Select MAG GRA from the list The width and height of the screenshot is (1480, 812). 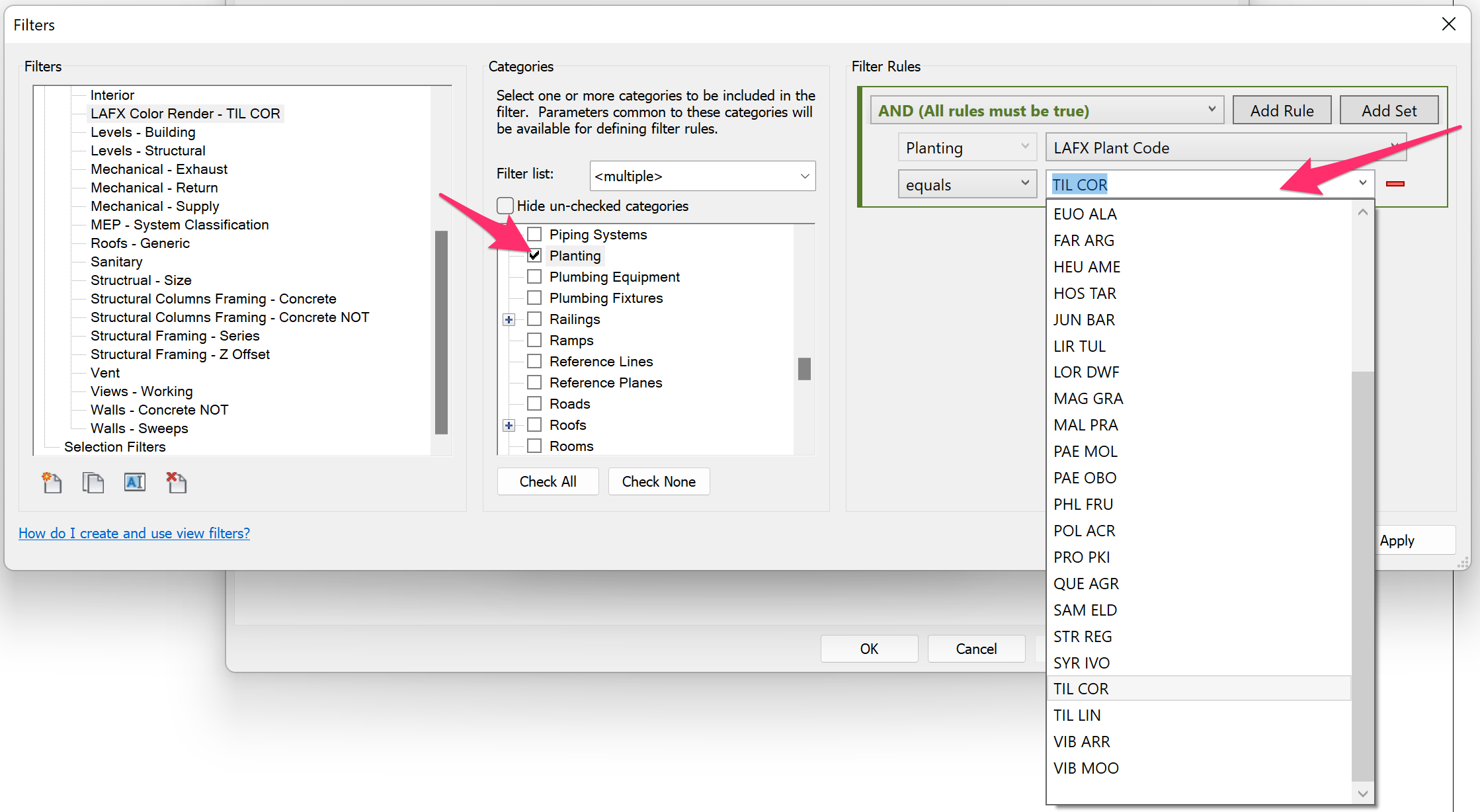[1198, 399]
